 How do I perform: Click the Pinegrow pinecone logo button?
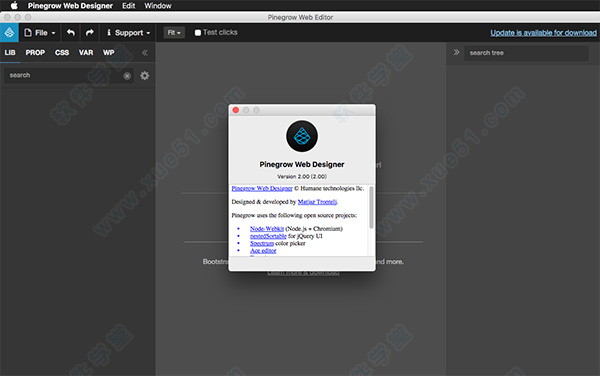pyautogui.click(x=9, y=33)
